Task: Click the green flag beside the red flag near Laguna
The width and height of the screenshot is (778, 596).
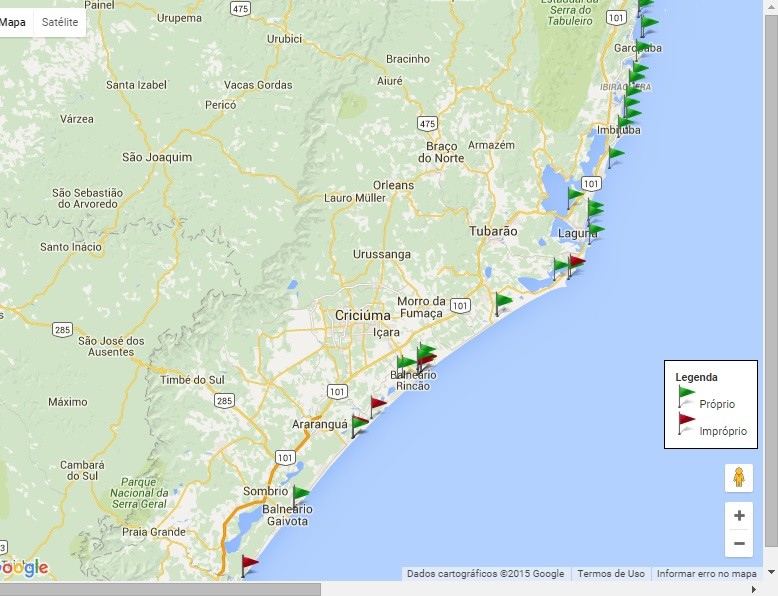Action: click(560, 269)
